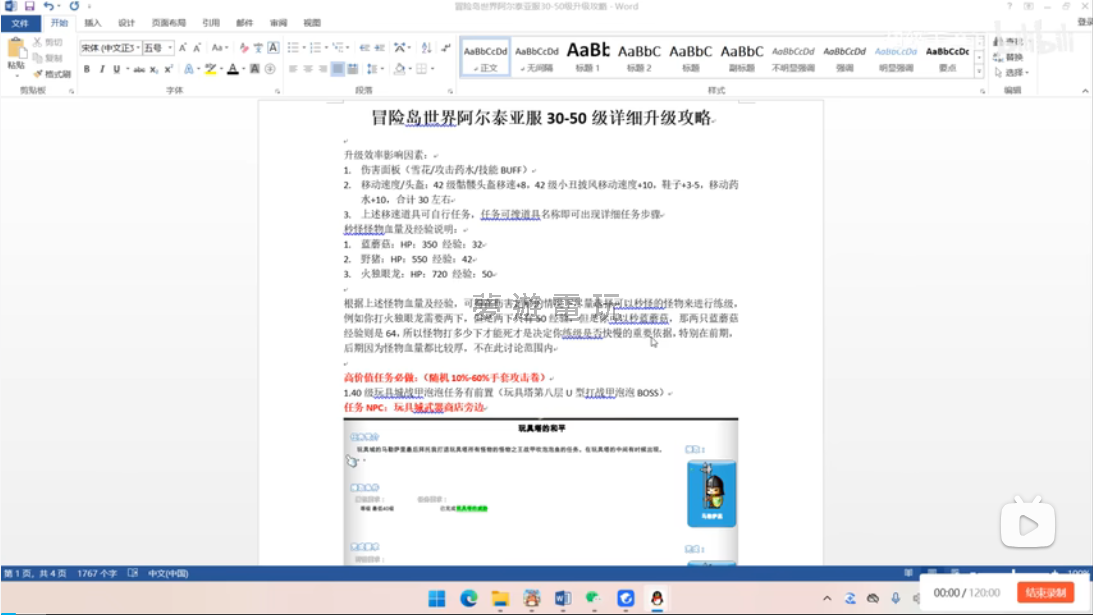This screenshot has height=615, width=1093.
Task: Toggle justify paragraph alignment
Action: (338, 69)
